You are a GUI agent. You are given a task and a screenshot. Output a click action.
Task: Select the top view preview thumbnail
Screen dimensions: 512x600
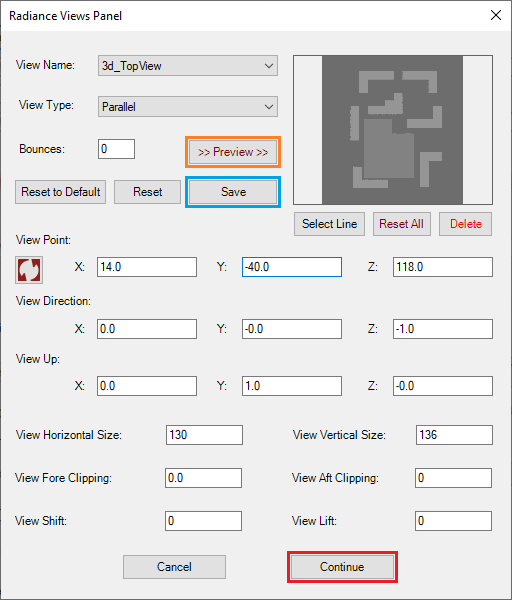coord(393,130)
